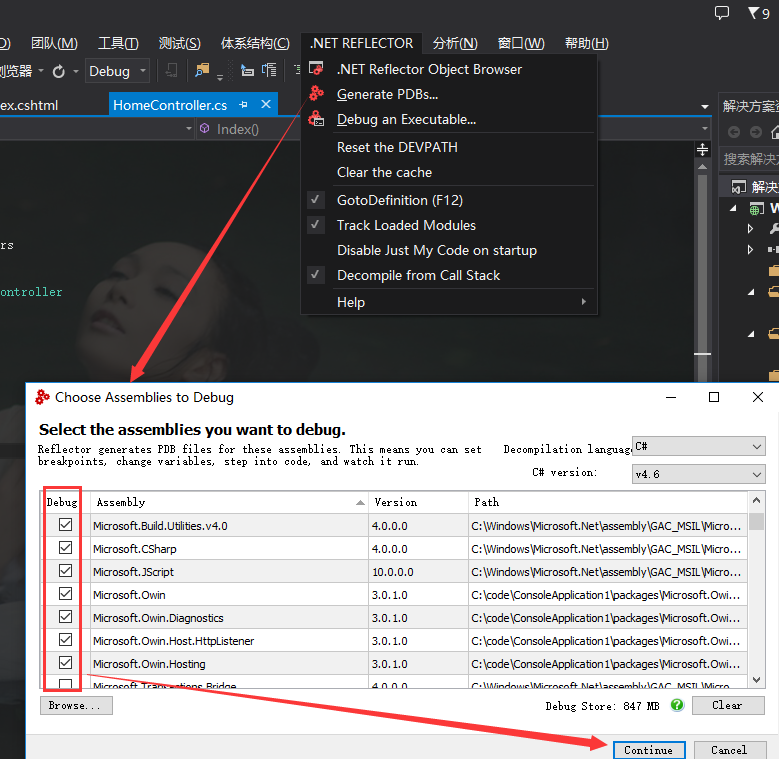
Task: Click Solution Explorer back arrow icon
Action: [x=734, y=132]
